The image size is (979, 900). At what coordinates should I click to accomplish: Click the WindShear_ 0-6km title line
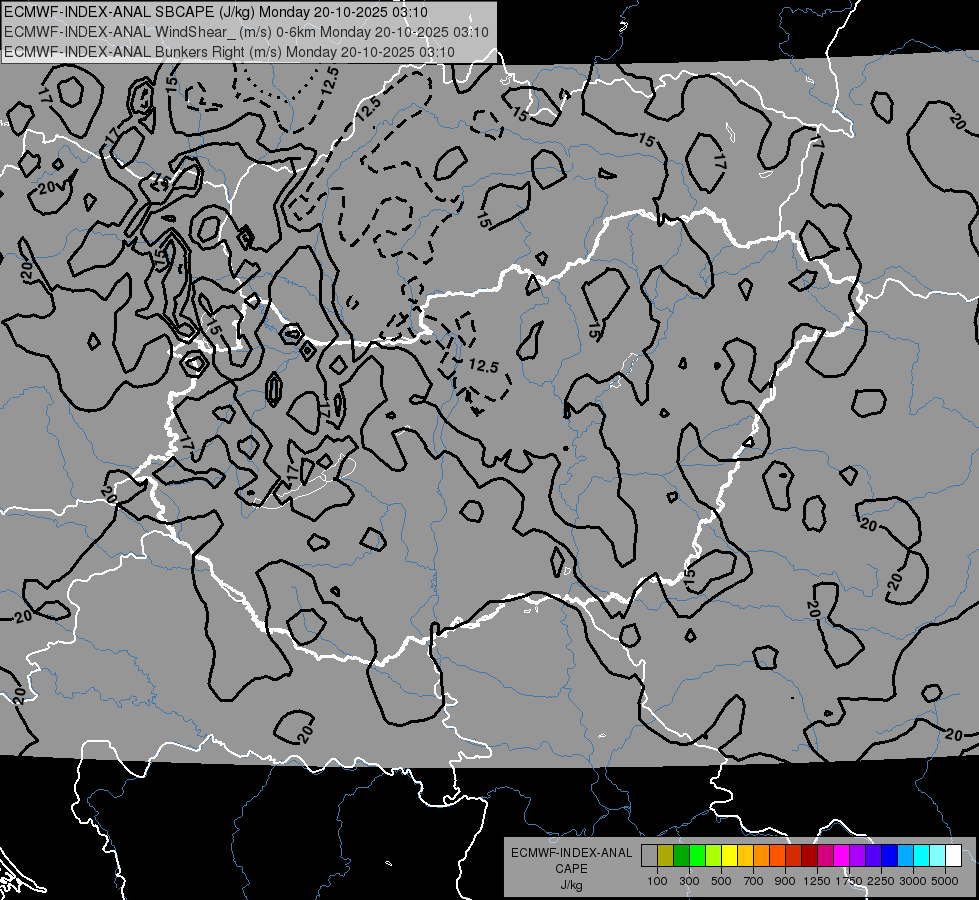click(x=246, y=32)
